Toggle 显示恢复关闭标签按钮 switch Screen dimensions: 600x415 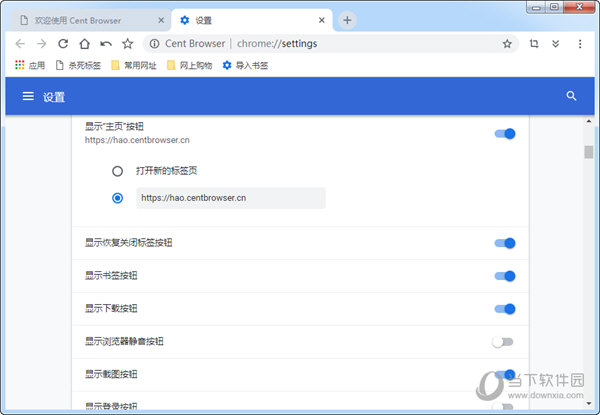505,243
